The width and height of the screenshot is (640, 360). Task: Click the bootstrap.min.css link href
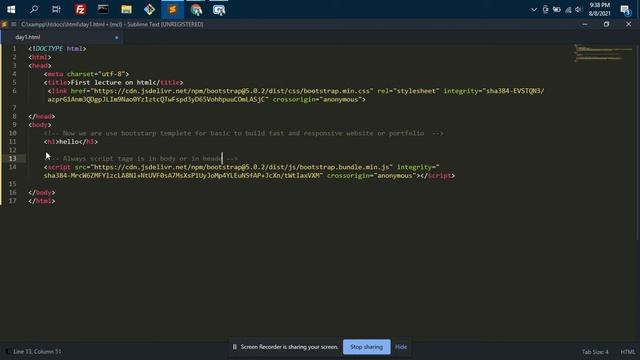(x=232, y=91)
